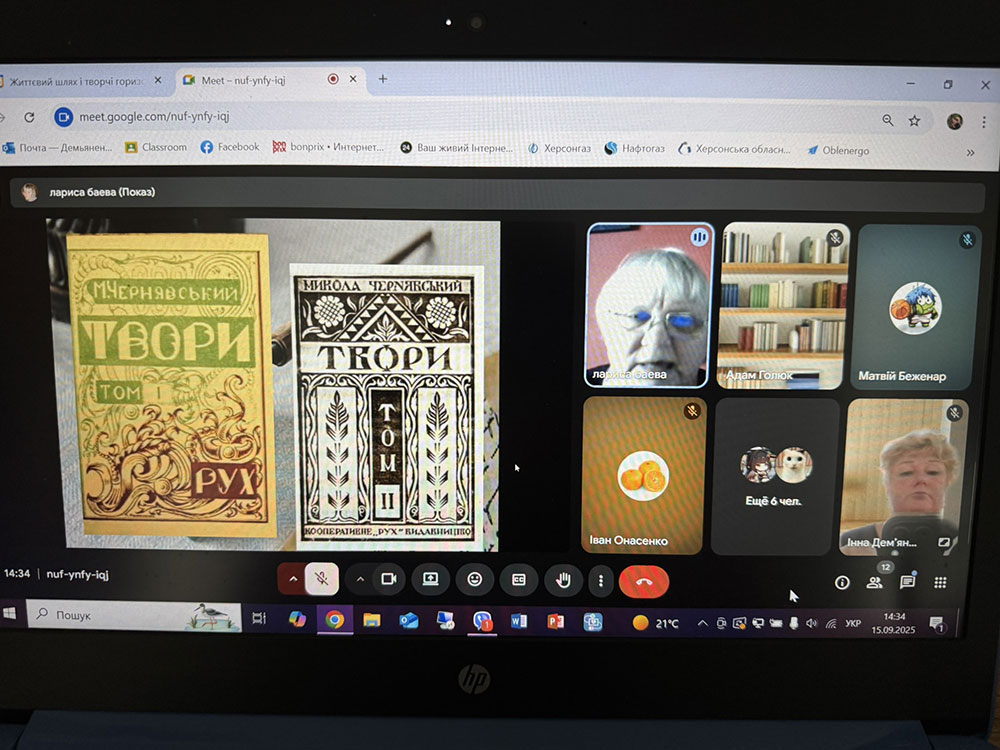This screenshot has height=750, width=1000.
Task: Switch input language УКР
Action: [853, 623]
